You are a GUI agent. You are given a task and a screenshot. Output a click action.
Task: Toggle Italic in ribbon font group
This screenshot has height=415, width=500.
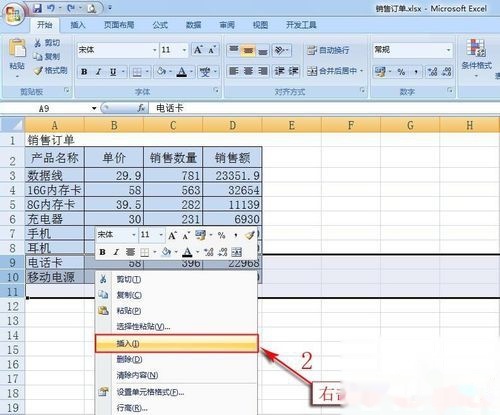[99, 72]
